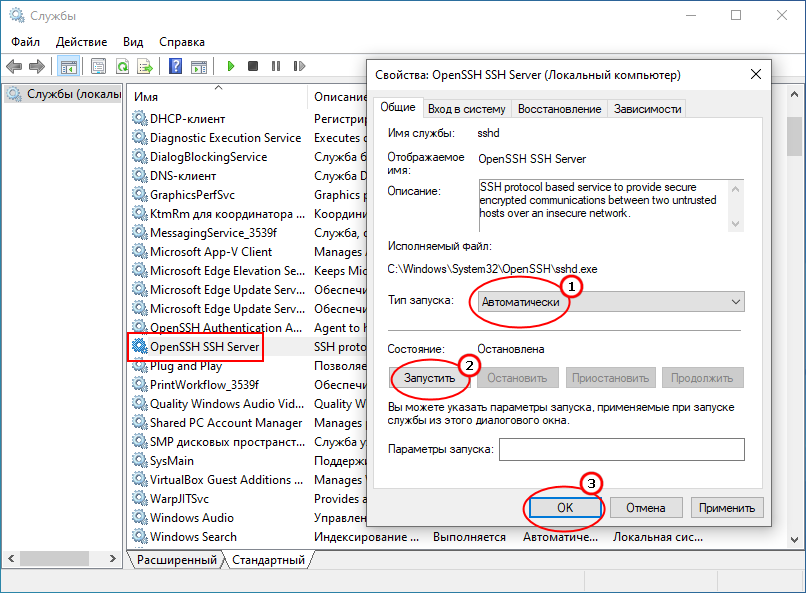
Task: Click the Описание column header
Action: pos(338,97)
